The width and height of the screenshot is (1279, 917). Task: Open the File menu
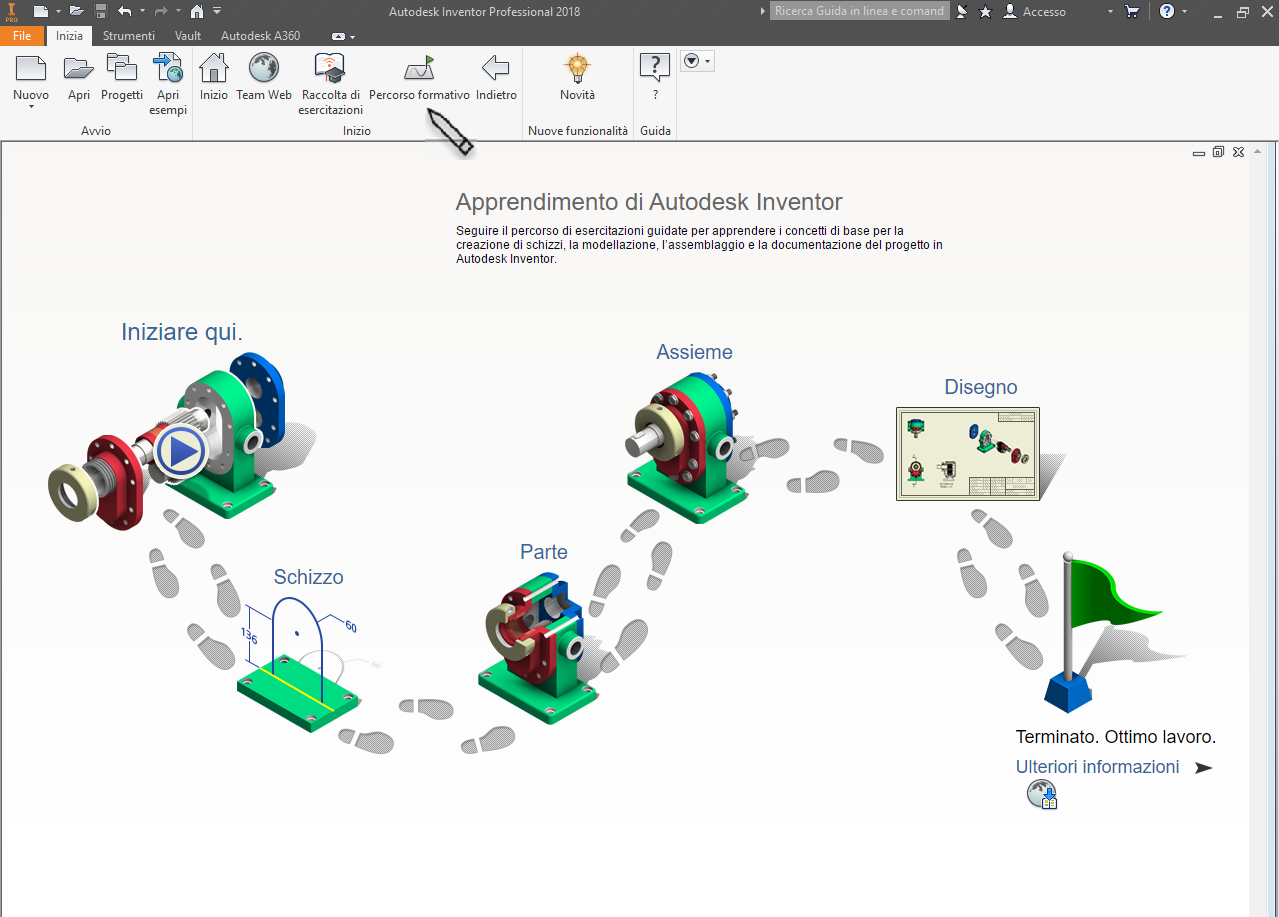pyautogui.click(x=22, y=36)
